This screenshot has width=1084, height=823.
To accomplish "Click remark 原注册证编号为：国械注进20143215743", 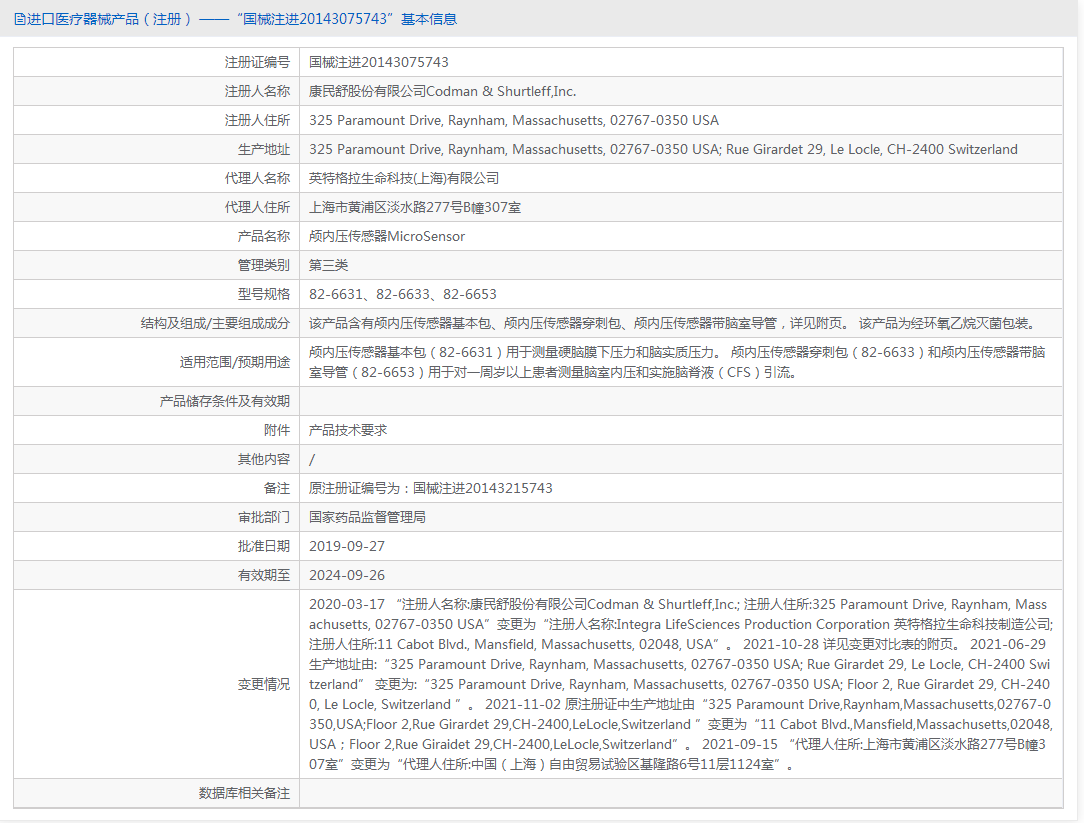I will [x=431, y=488].
